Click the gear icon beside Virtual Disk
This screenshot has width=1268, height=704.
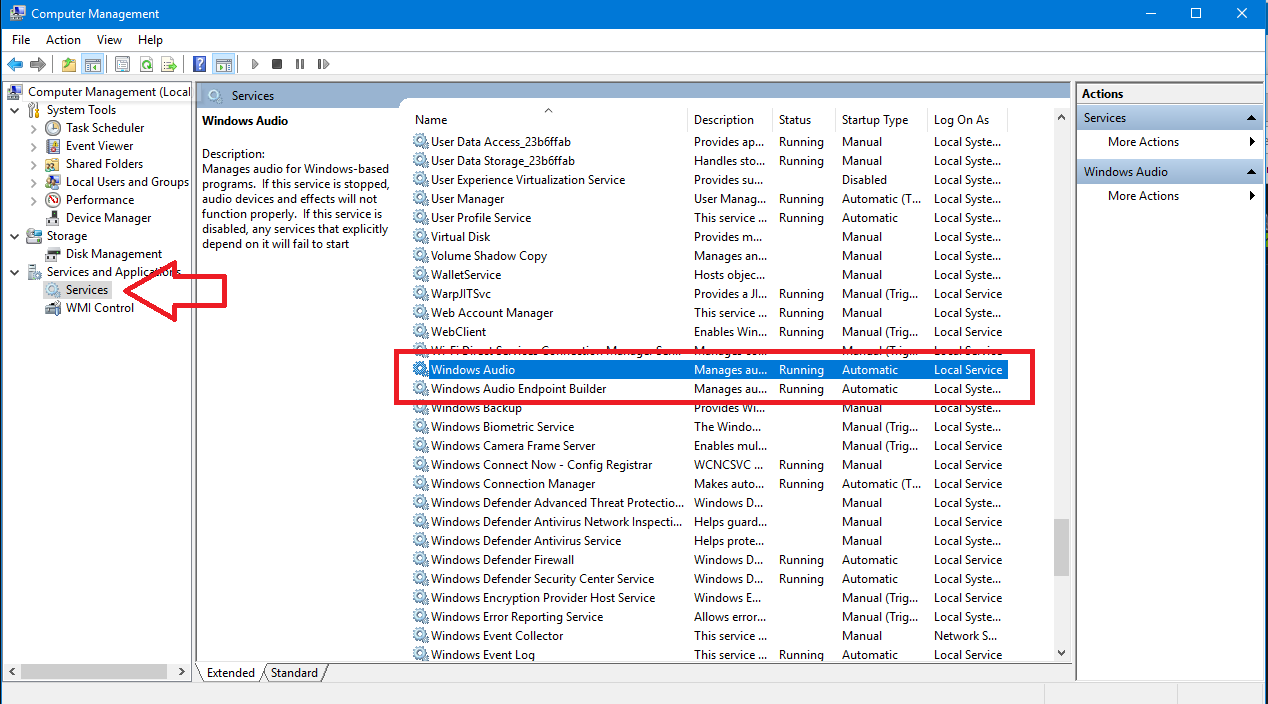coord(420,237)
